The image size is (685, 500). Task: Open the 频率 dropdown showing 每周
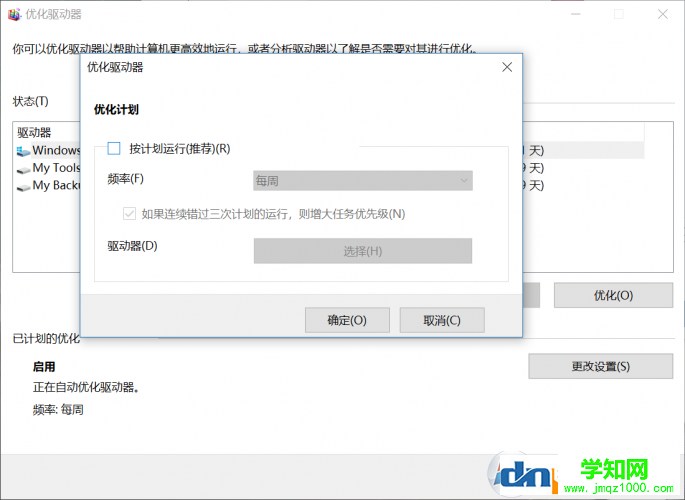coord(363,180)
